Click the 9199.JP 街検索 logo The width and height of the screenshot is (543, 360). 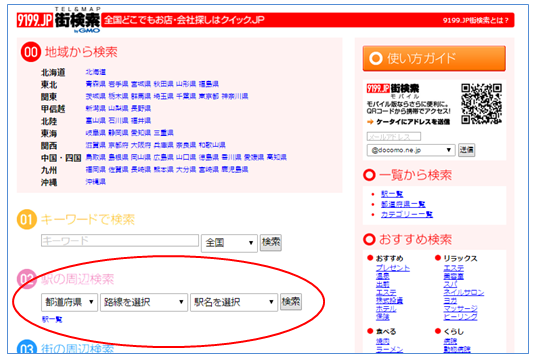coord(59,20)
